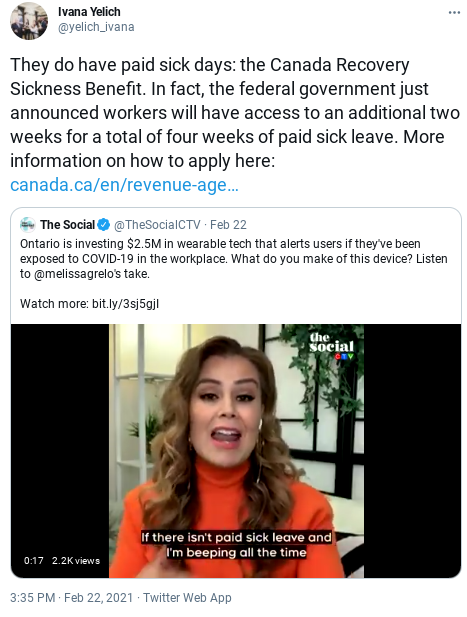Click the 2.2K views counter
Viewport: 467px width, 617px height.
point(76,560)
